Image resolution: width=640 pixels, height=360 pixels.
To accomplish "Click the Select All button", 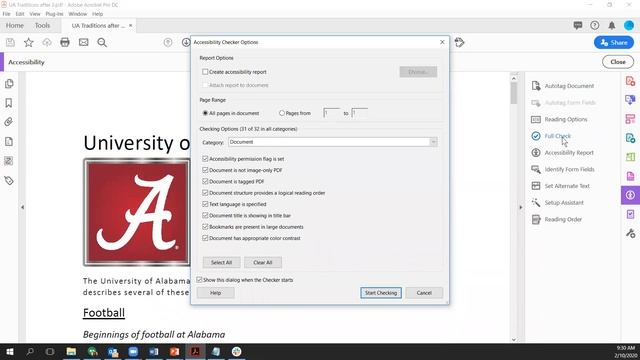I will click(x=221, y=262).
